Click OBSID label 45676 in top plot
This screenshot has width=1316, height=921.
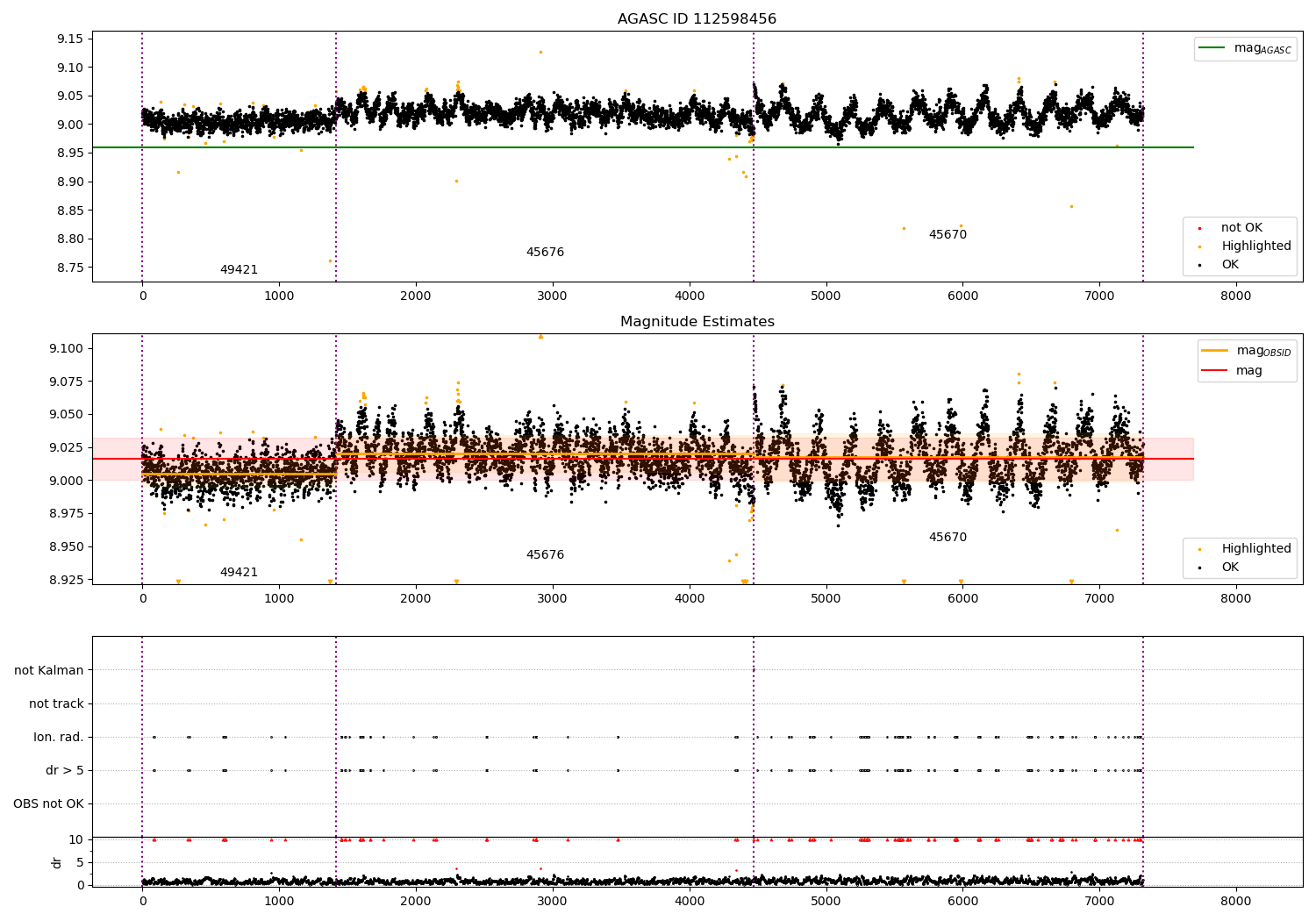[x=545, y=253]
